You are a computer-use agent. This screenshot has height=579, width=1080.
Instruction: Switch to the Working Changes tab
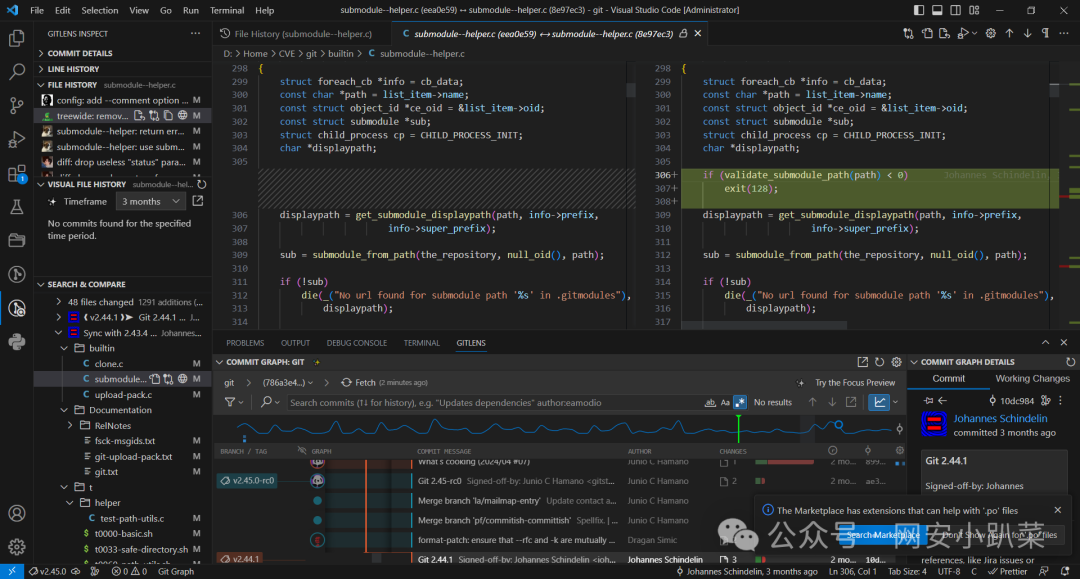[x=1032, y=379]
